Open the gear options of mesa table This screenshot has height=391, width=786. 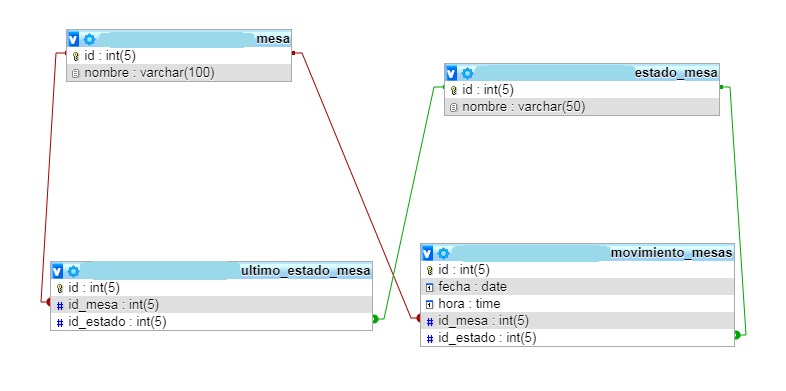(90, 39)
